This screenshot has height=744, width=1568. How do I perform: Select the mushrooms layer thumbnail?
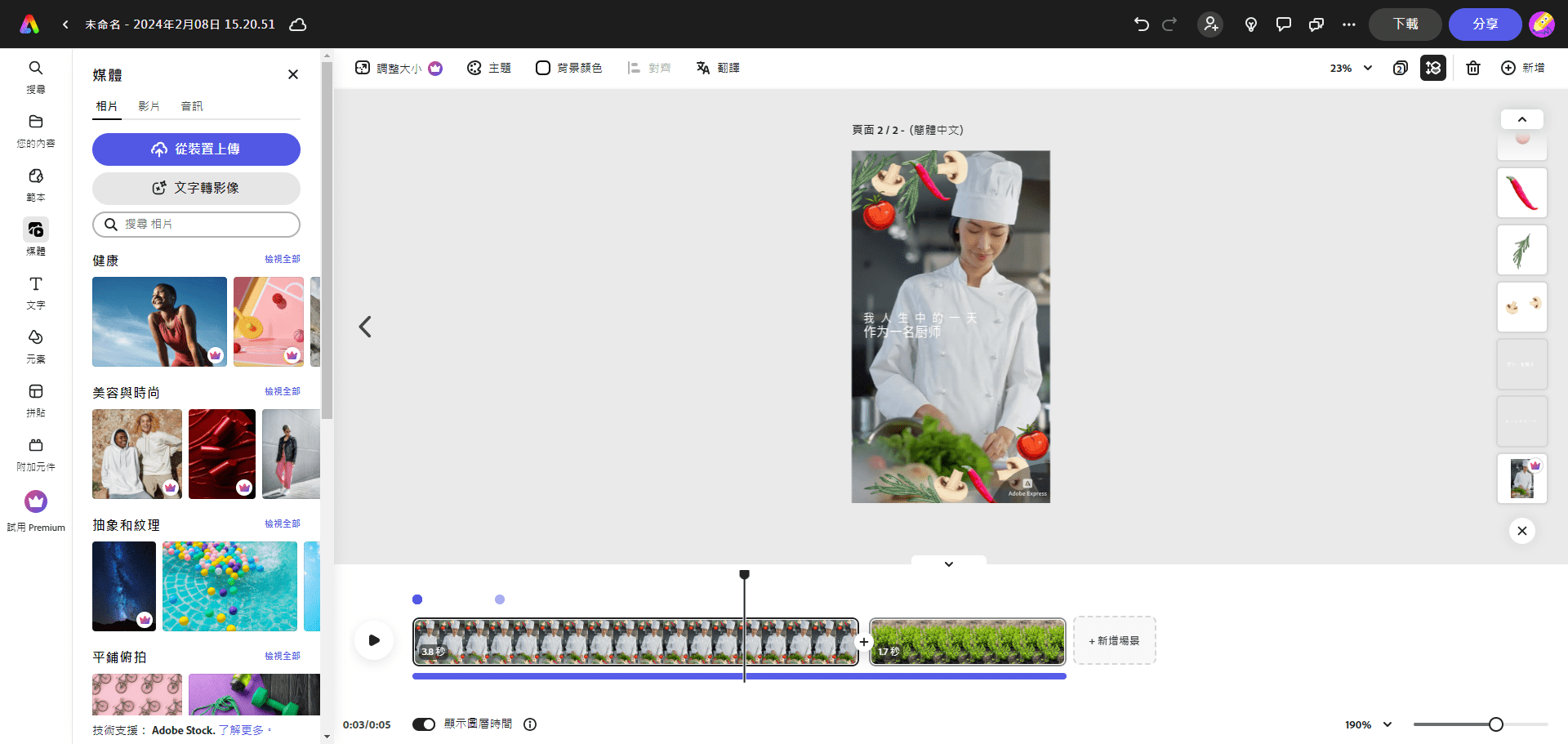(x=1522, y=307)
